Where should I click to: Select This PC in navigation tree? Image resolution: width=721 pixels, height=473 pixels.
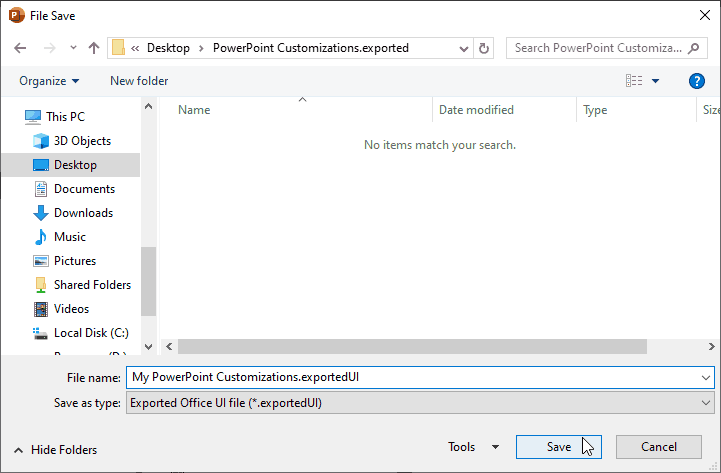(x=65, y=117)
